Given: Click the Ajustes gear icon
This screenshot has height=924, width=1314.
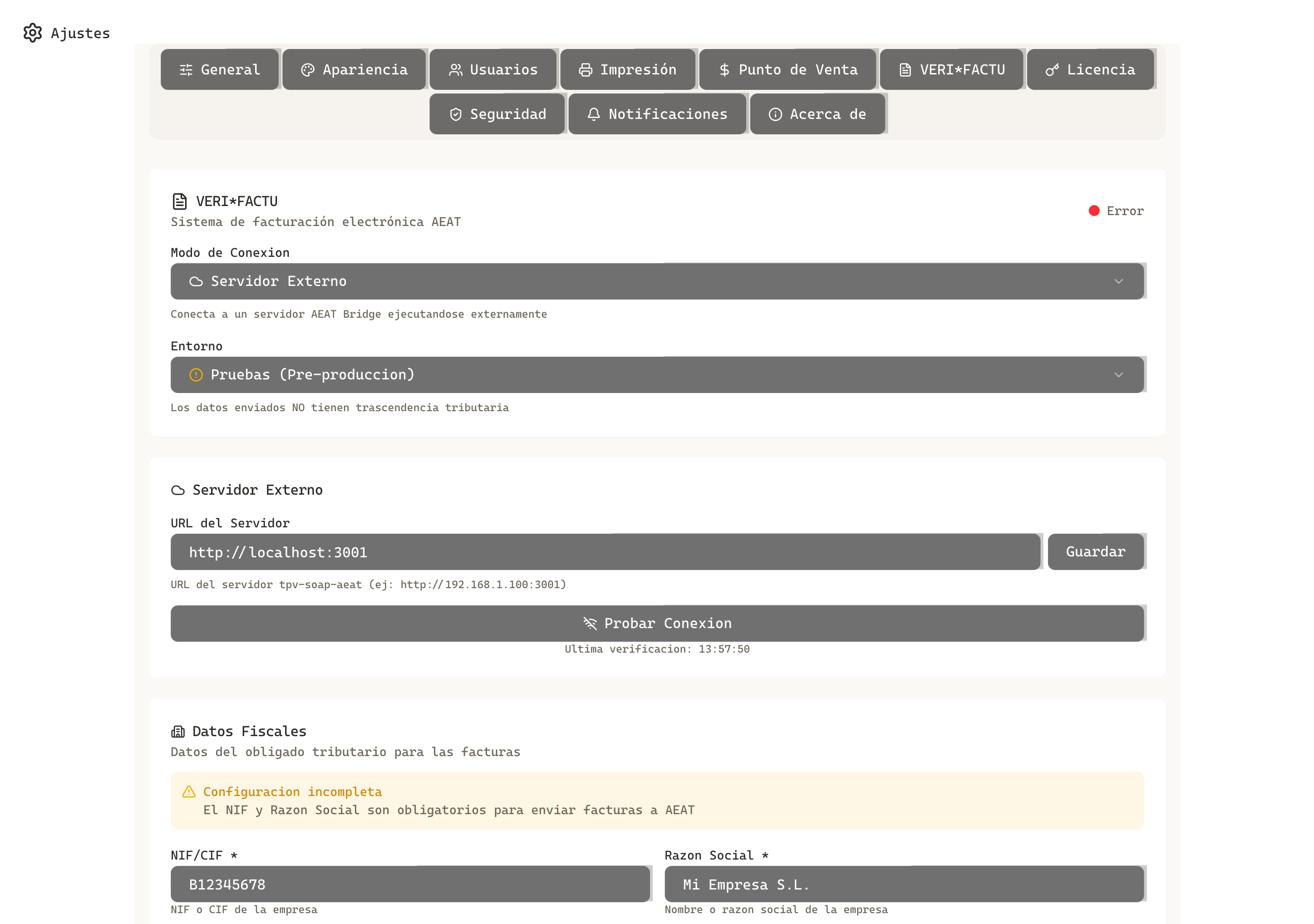Looking at the screenshot, I should tap(33, 33).
